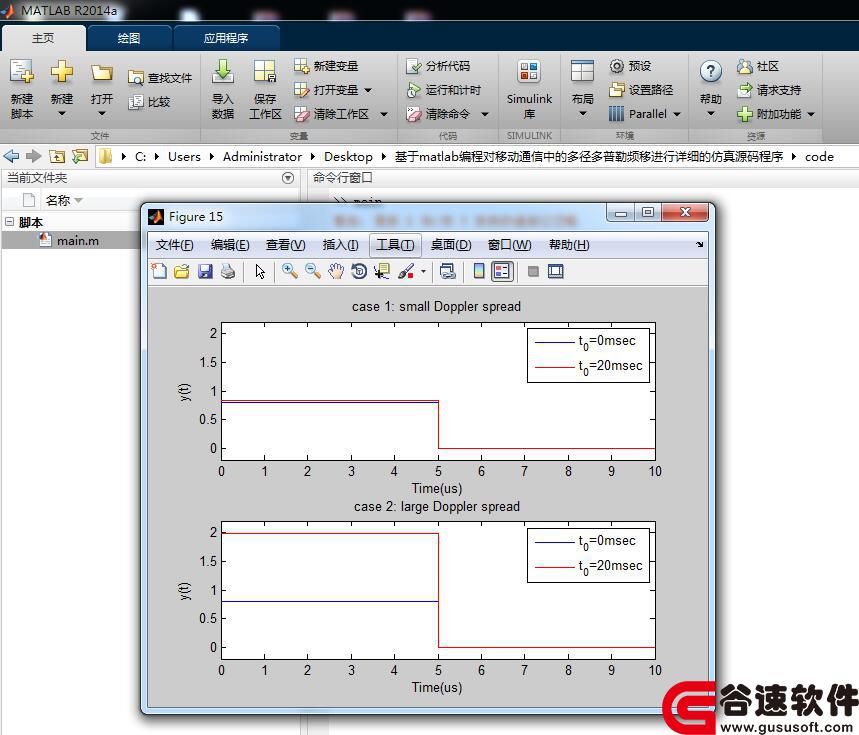The width and height of the screenshot is (859, 735).
Task: Collapse the 脚本 group in file list
Action: point(9,222)
